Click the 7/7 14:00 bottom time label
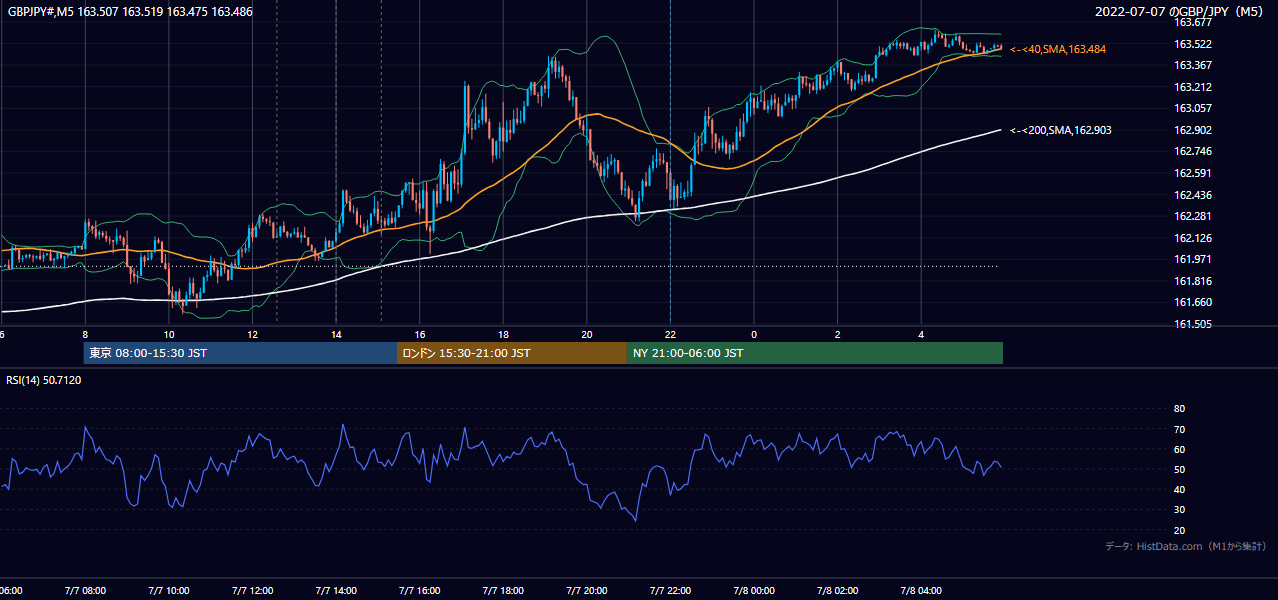1278x600 pixels. pos(337,591)
